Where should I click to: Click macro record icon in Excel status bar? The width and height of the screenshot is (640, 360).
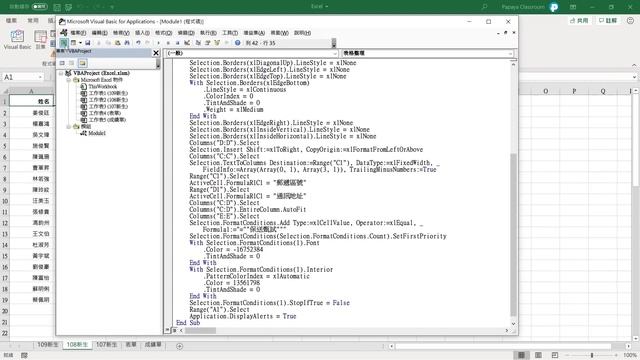24,356
